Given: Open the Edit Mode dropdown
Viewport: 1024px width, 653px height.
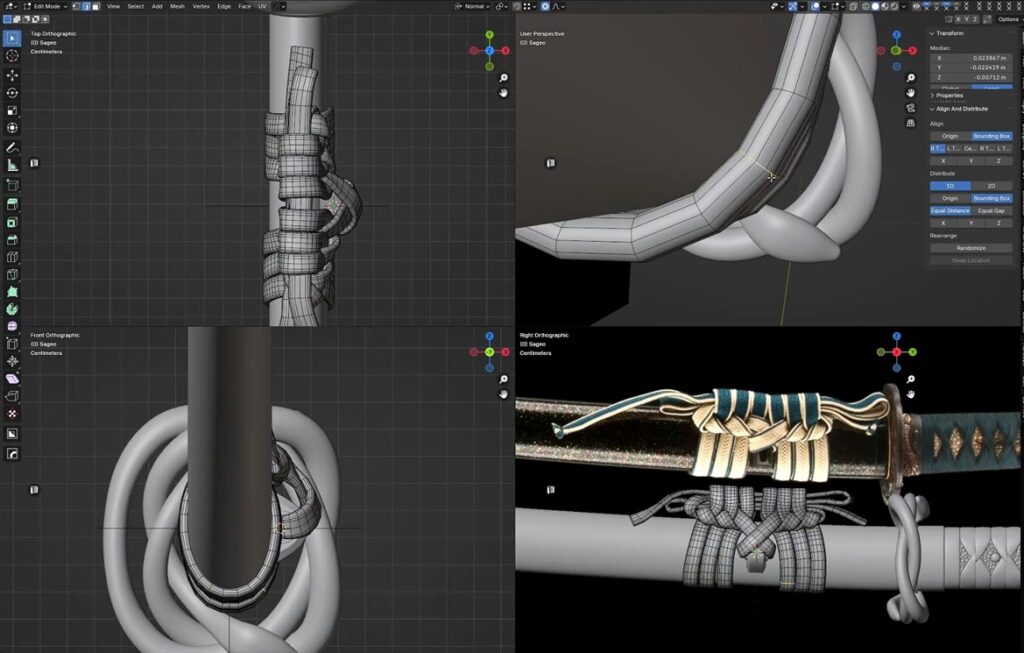Looking at the screenshot, I should (49, 6).
